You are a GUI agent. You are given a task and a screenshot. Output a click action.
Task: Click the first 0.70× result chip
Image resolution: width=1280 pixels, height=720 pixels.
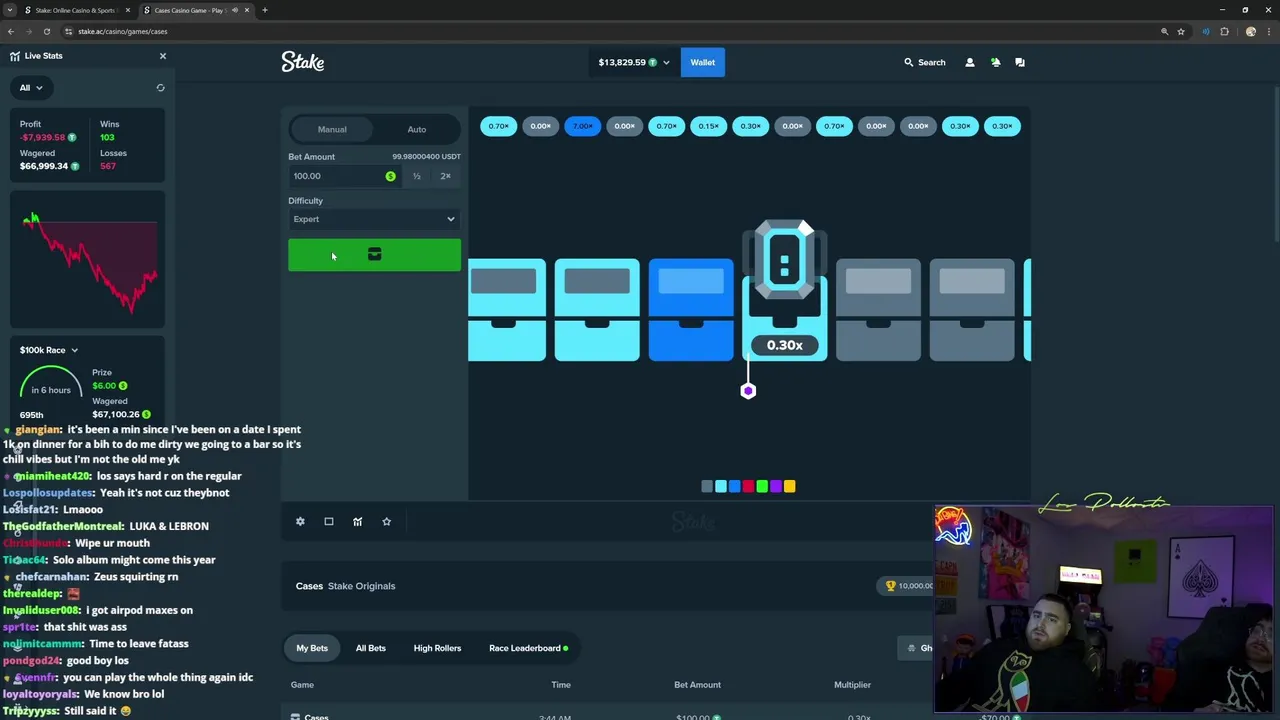[x=498, y=126]
